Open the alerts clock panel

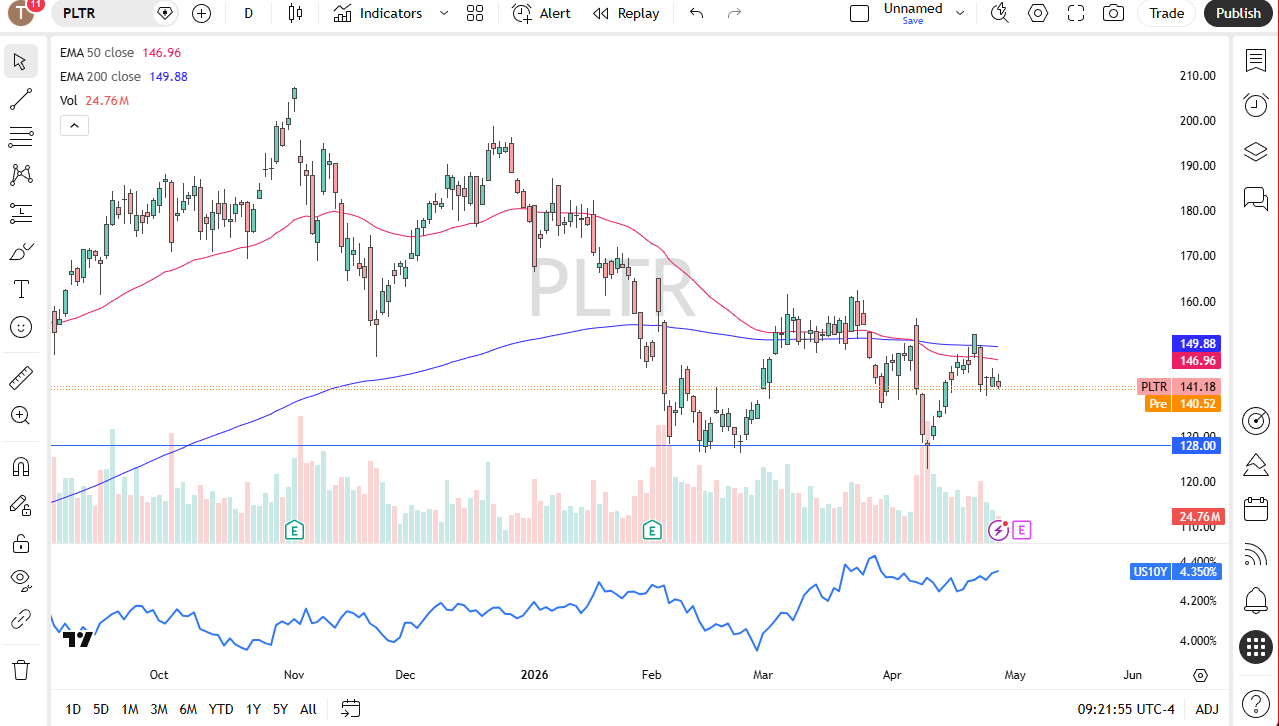1256,105
